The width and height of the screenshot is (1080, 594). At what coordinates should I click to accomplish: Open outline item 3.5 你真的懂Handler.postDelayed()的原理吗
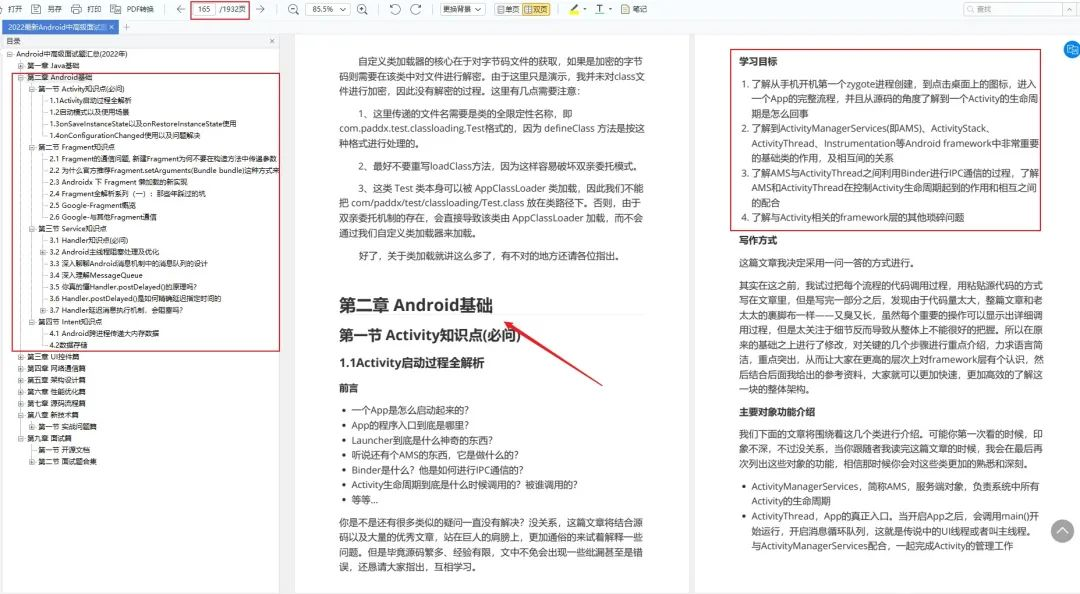[x=123, y=287]
